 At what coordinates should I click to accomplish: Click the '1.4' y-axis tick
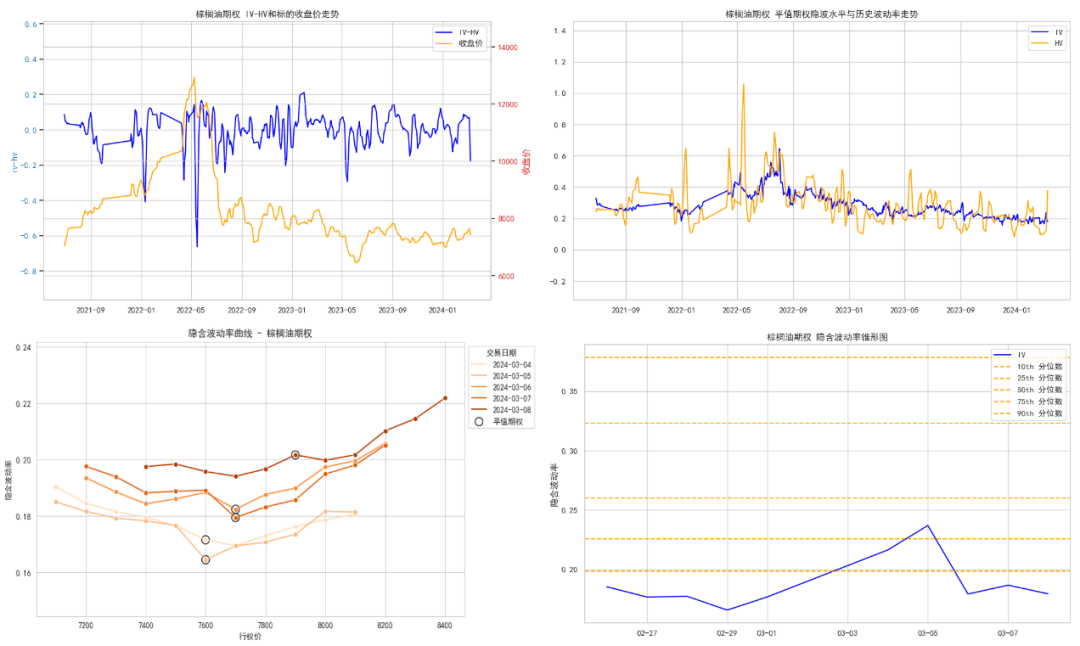[x=559, y=31]
